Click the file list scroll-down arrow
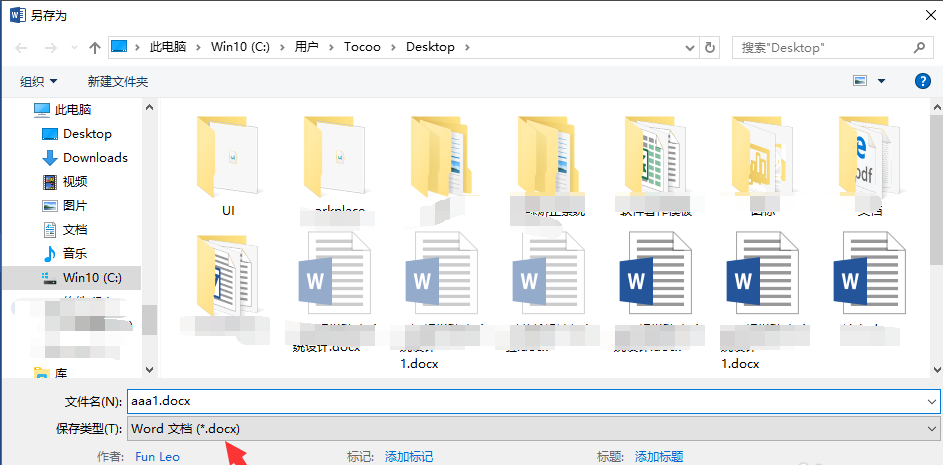The width and height of the screenshot is (943, 465). tap(937, 371)
